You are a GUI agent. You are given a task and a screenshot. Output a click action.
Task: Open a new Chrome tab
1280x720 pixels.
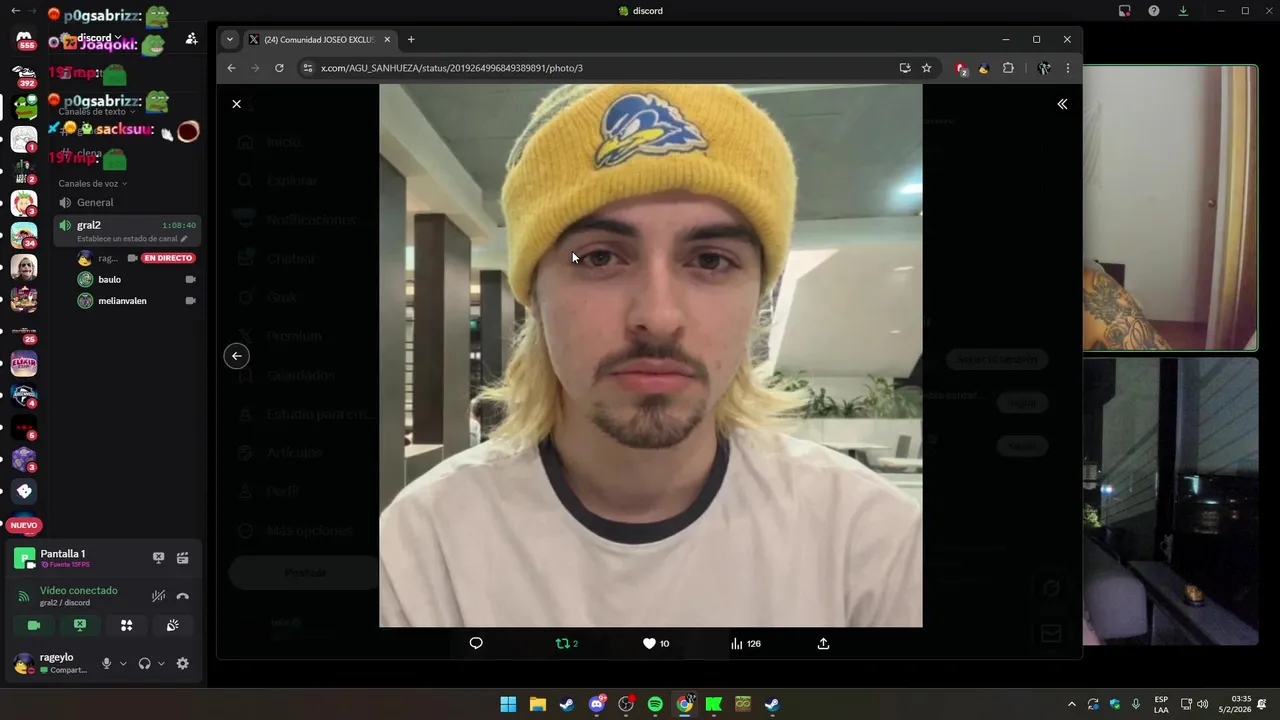[410, 40]
